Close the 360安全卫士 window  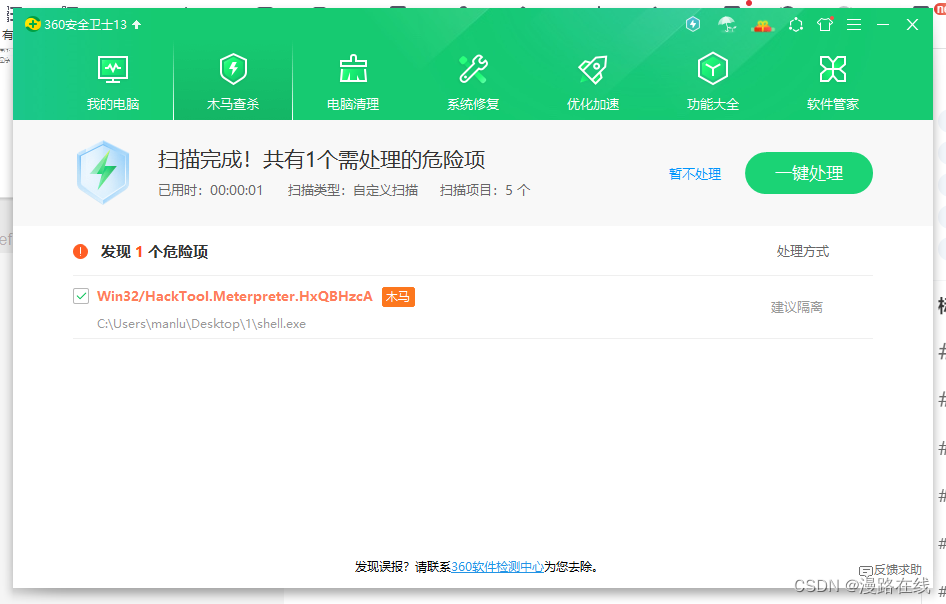[x=912, y=25]
